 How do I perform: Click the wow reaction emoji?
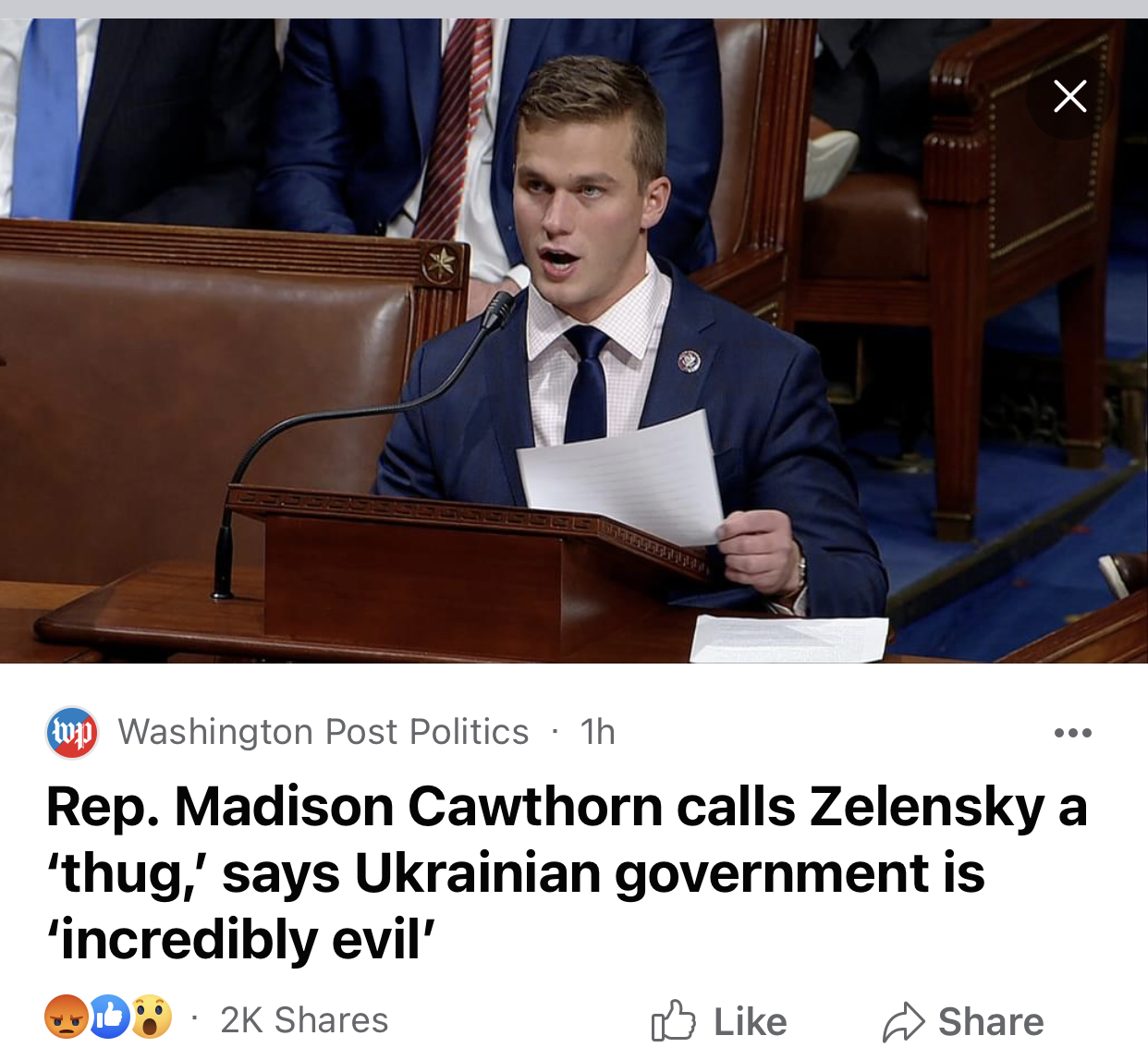point(152,1017)
